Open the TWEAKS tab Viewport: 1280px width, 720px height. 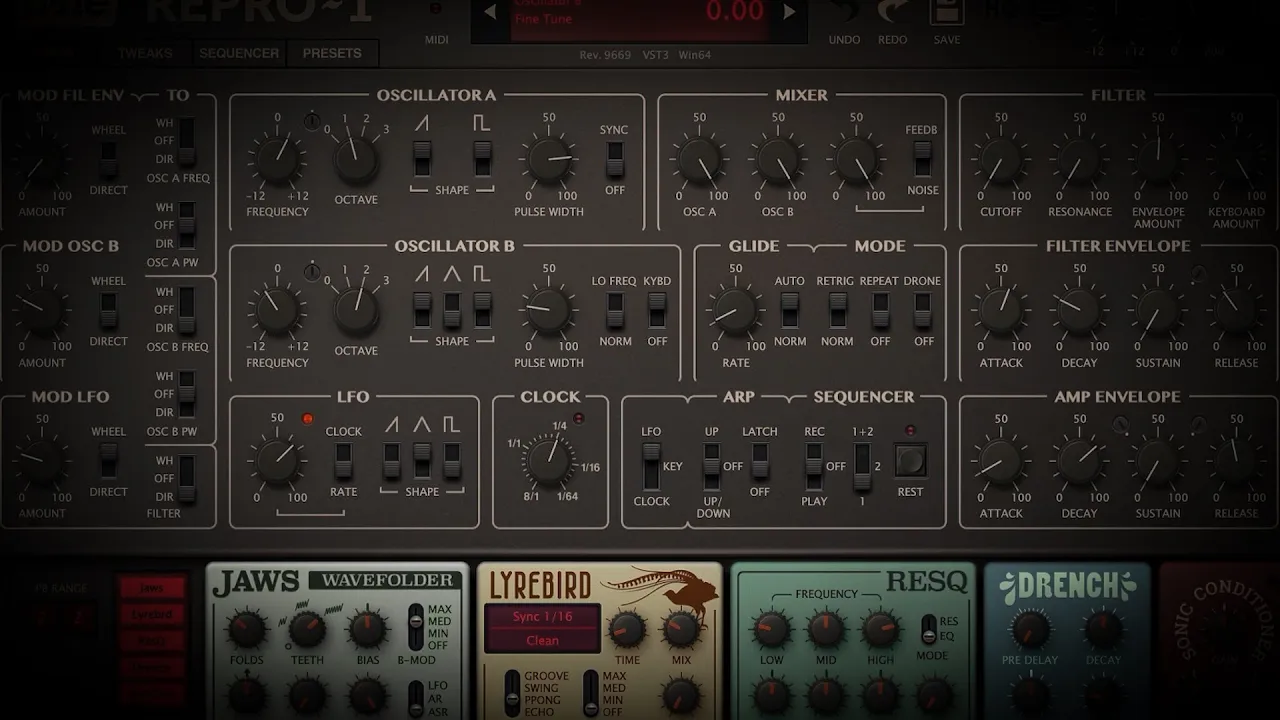[x=145, y=53]
